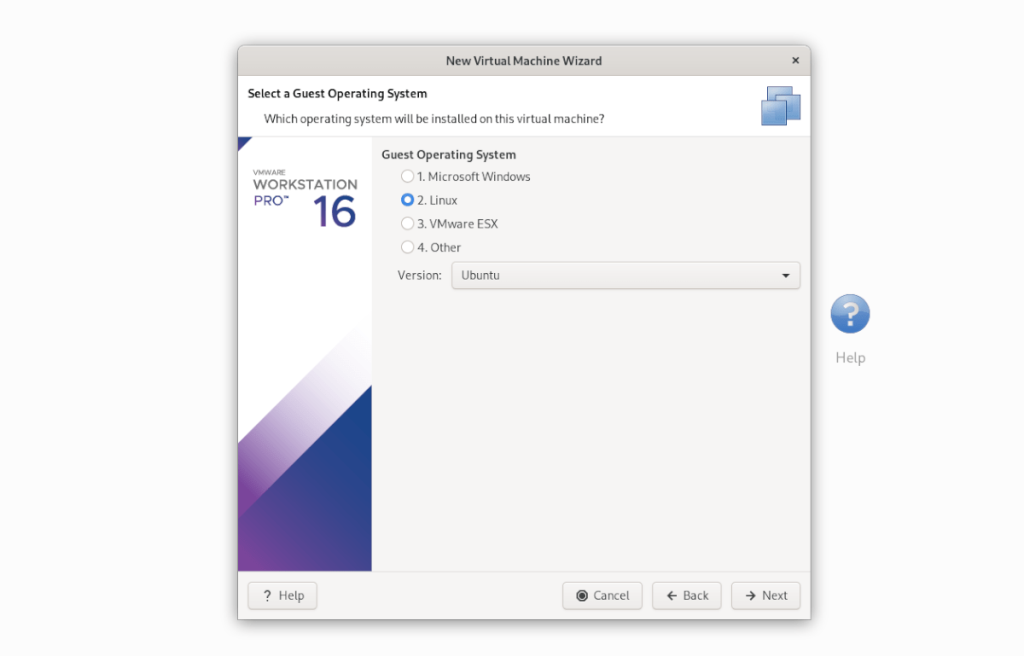Click the Guest Operating System heading
The image size is (1024, 656).
448,154
